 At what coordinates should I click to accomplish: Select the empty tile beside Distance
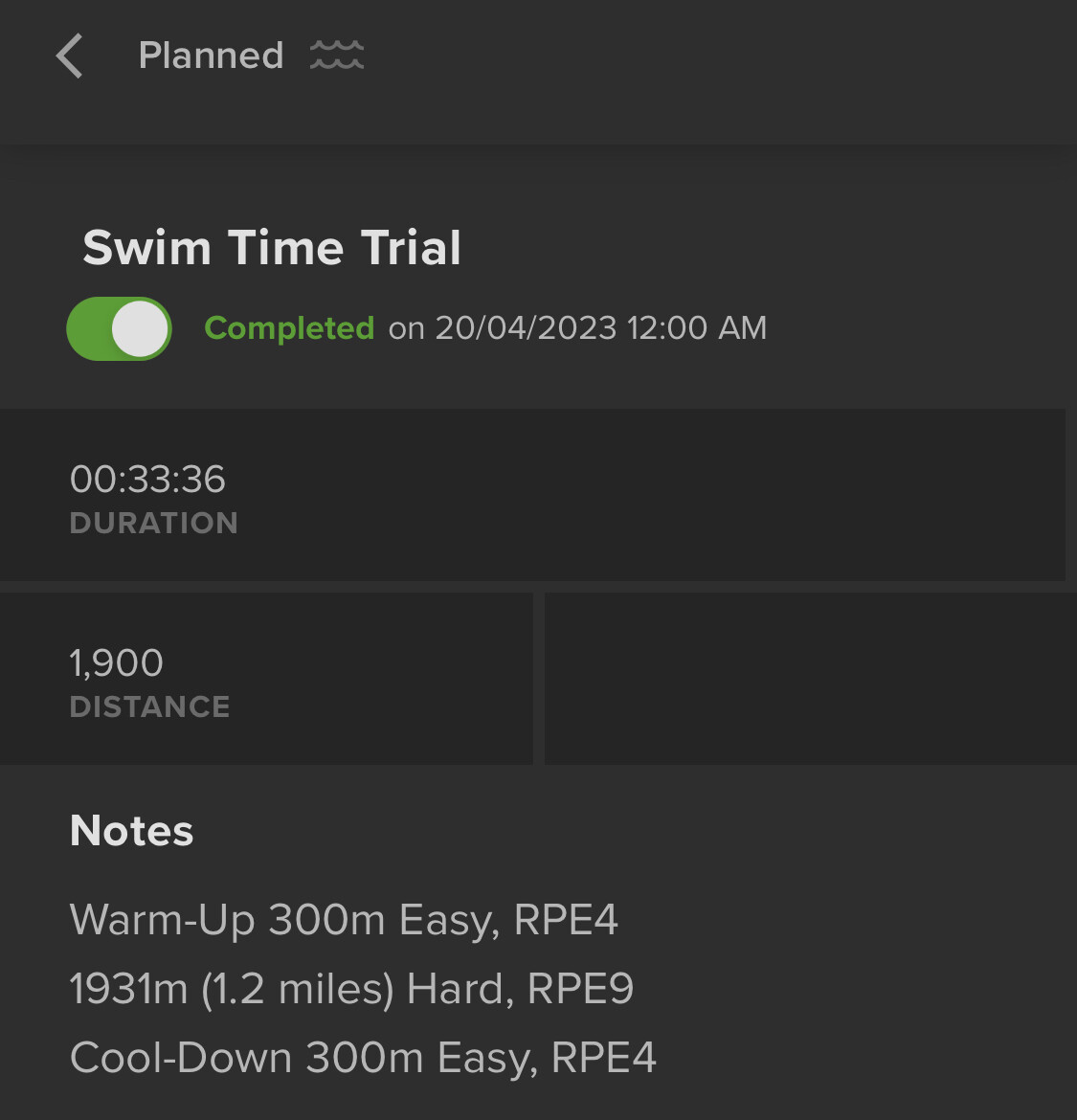(x=810, y=679)
